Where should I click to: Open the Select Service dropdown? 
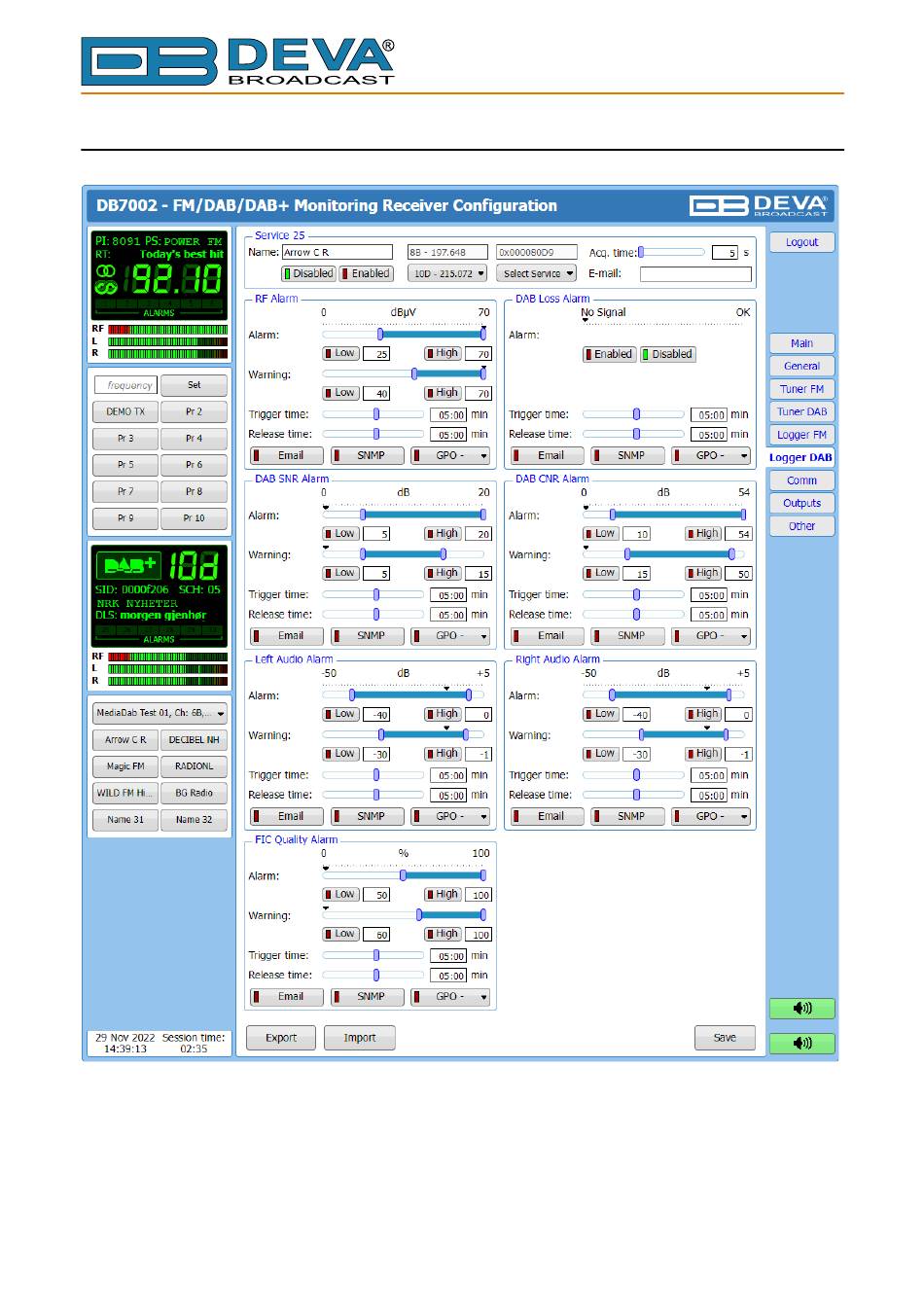click(x=536, y=274)
